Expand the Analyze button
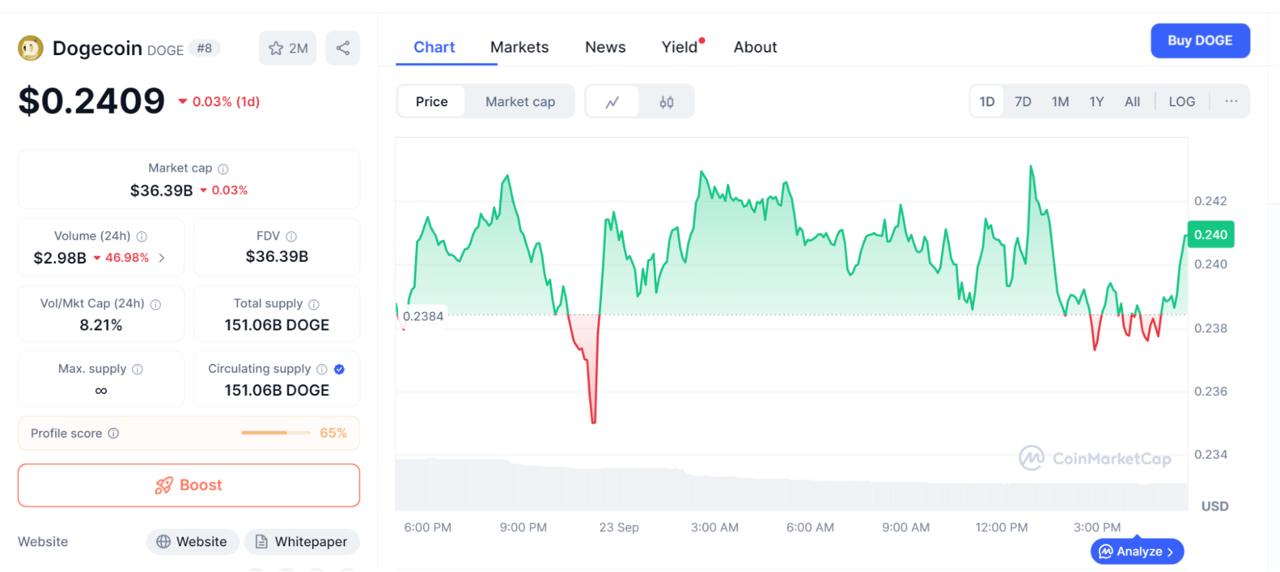Viewport: 1280px width, 572px height. click(1138, 551)
